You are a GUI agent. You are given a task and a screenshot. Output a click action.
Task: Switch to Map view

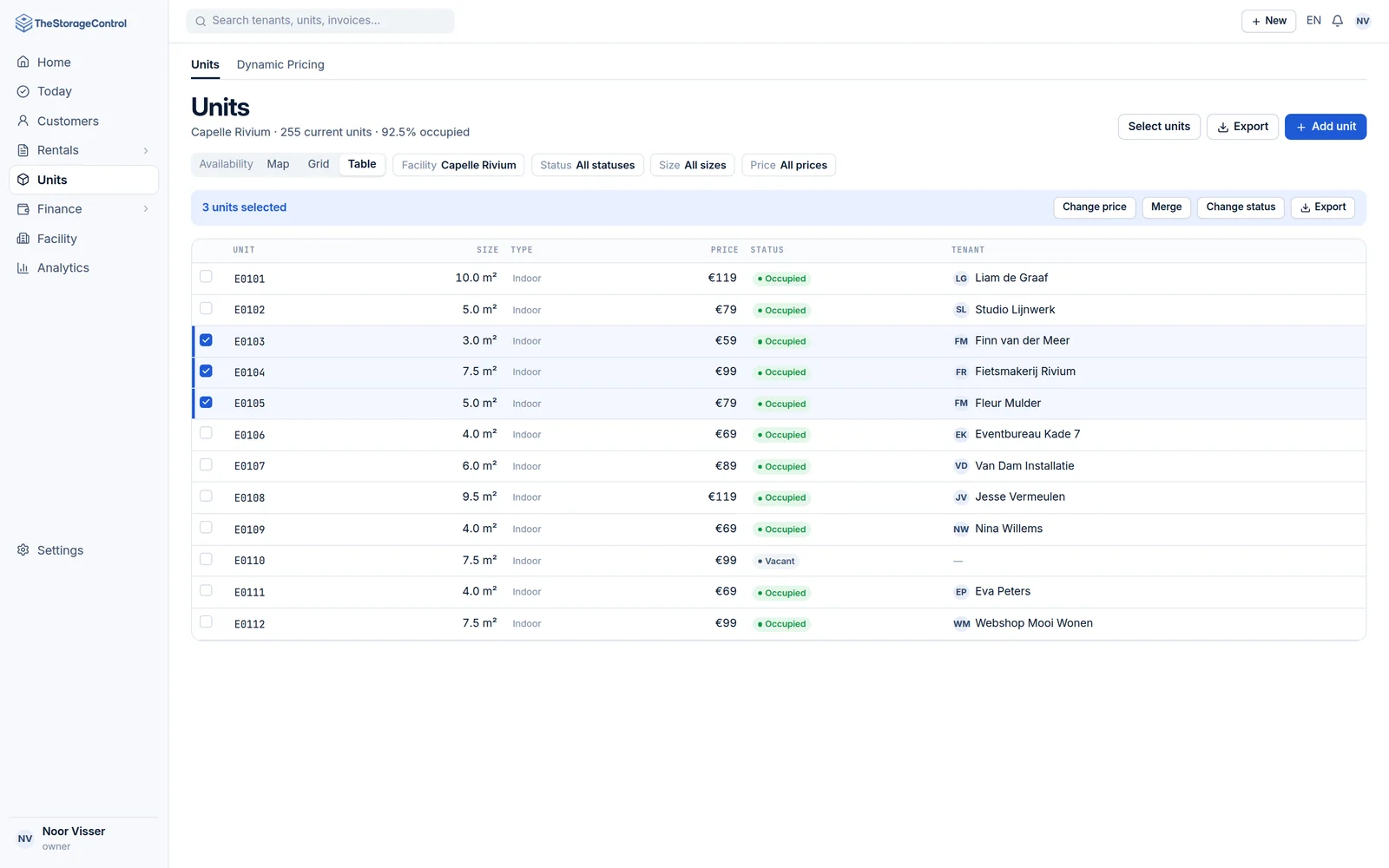pyautogui.click(x=278, y=164)
